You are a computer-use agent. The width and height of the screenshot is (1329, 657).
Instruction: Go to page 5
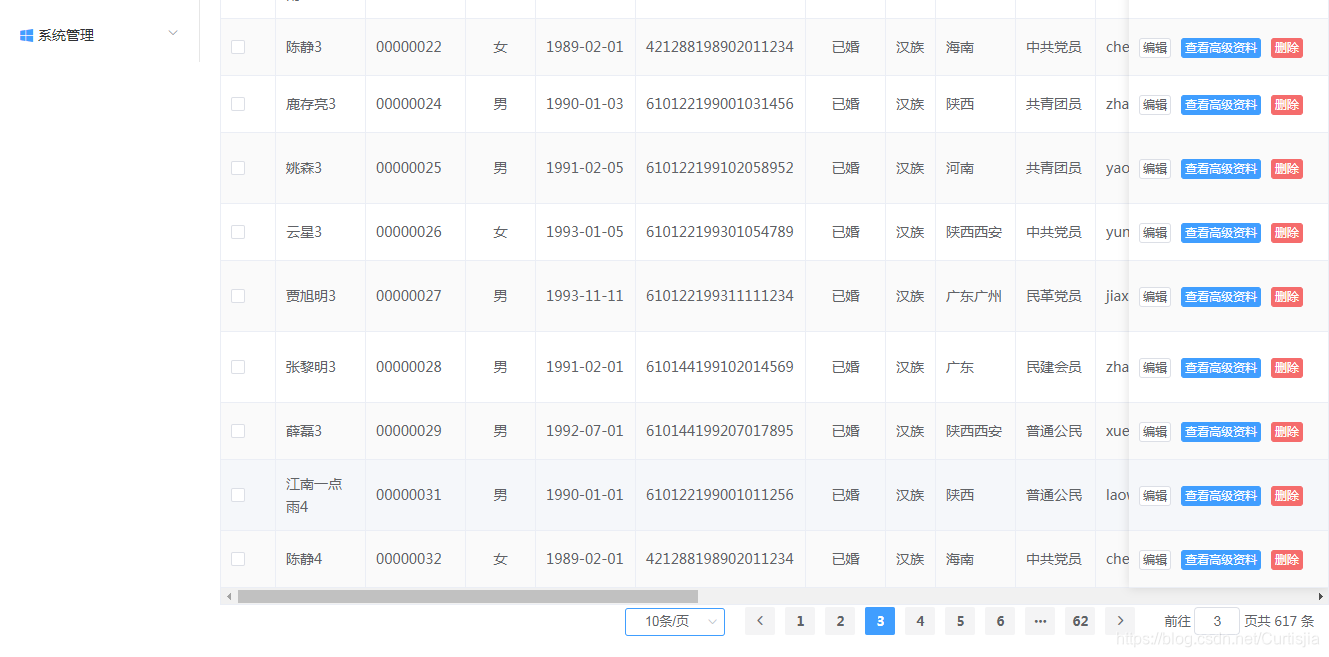click(x=960, y=621)
